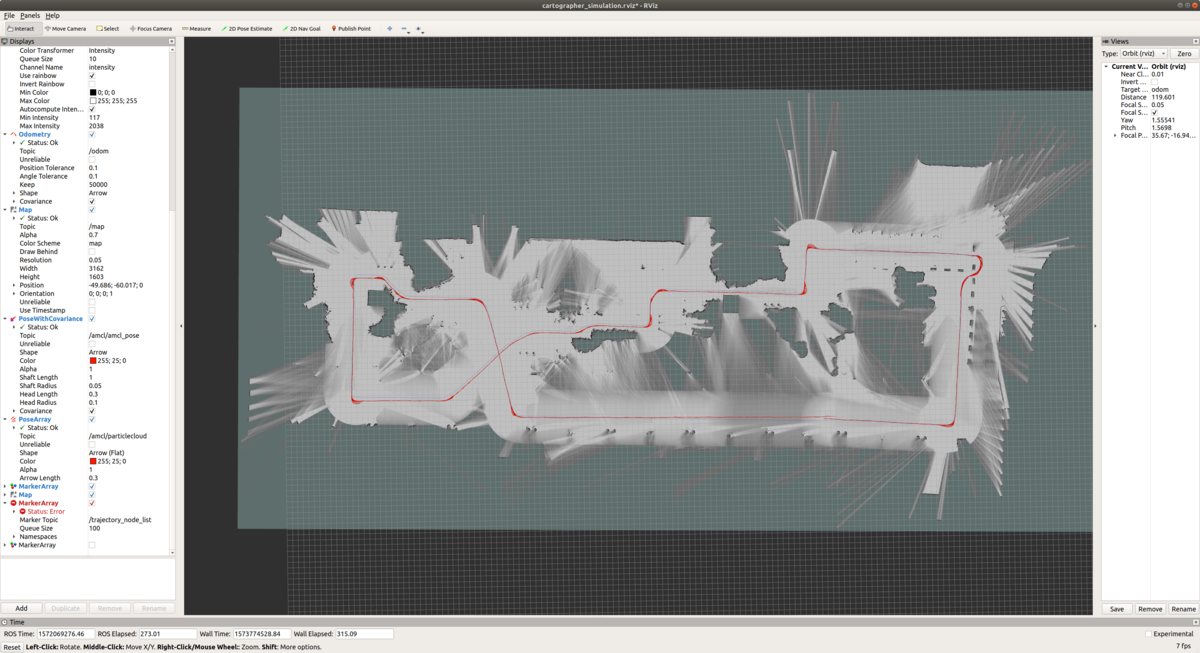Click the white Max Color swatch
The width and height of the screenshot is (1200, 653).
pyautogui.click(x=93, y=101)
